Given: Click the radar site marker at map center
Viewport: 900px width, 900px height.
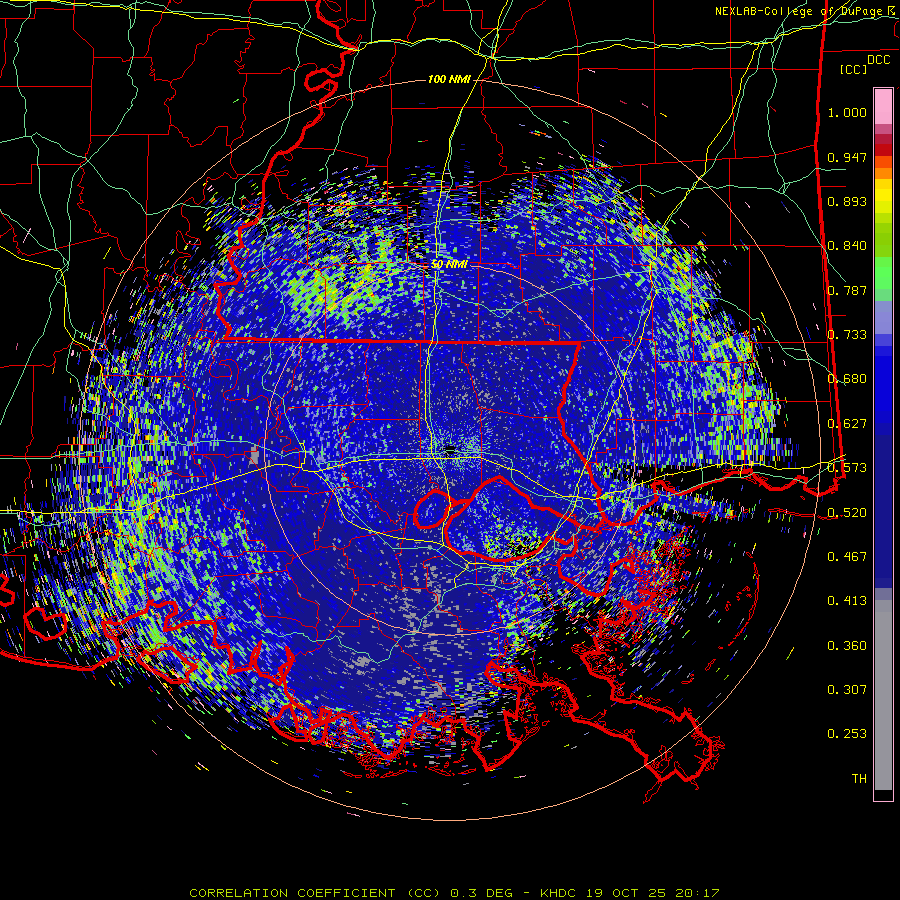Looking at the screenshot, I should point(451,451).
